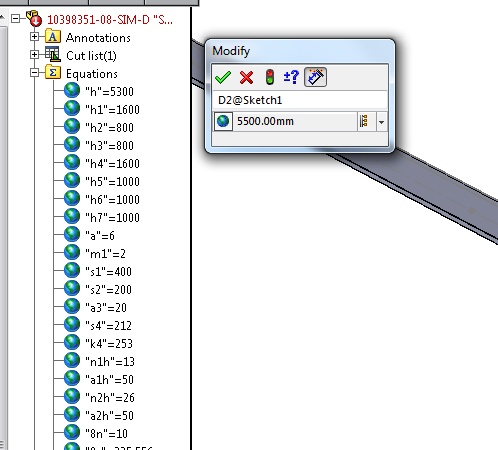The width and height of the screenshot is (498, 450).
Task: Select the equation "a2h"=50
Action: point(109,416)
